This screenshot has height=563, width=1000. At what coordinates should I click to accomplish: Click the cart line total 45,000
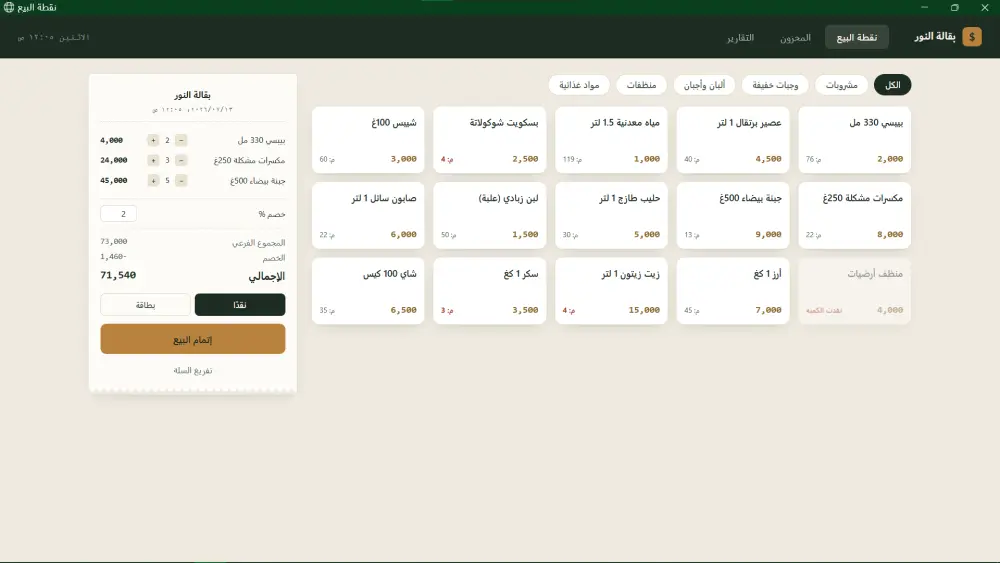coord(114,180)
